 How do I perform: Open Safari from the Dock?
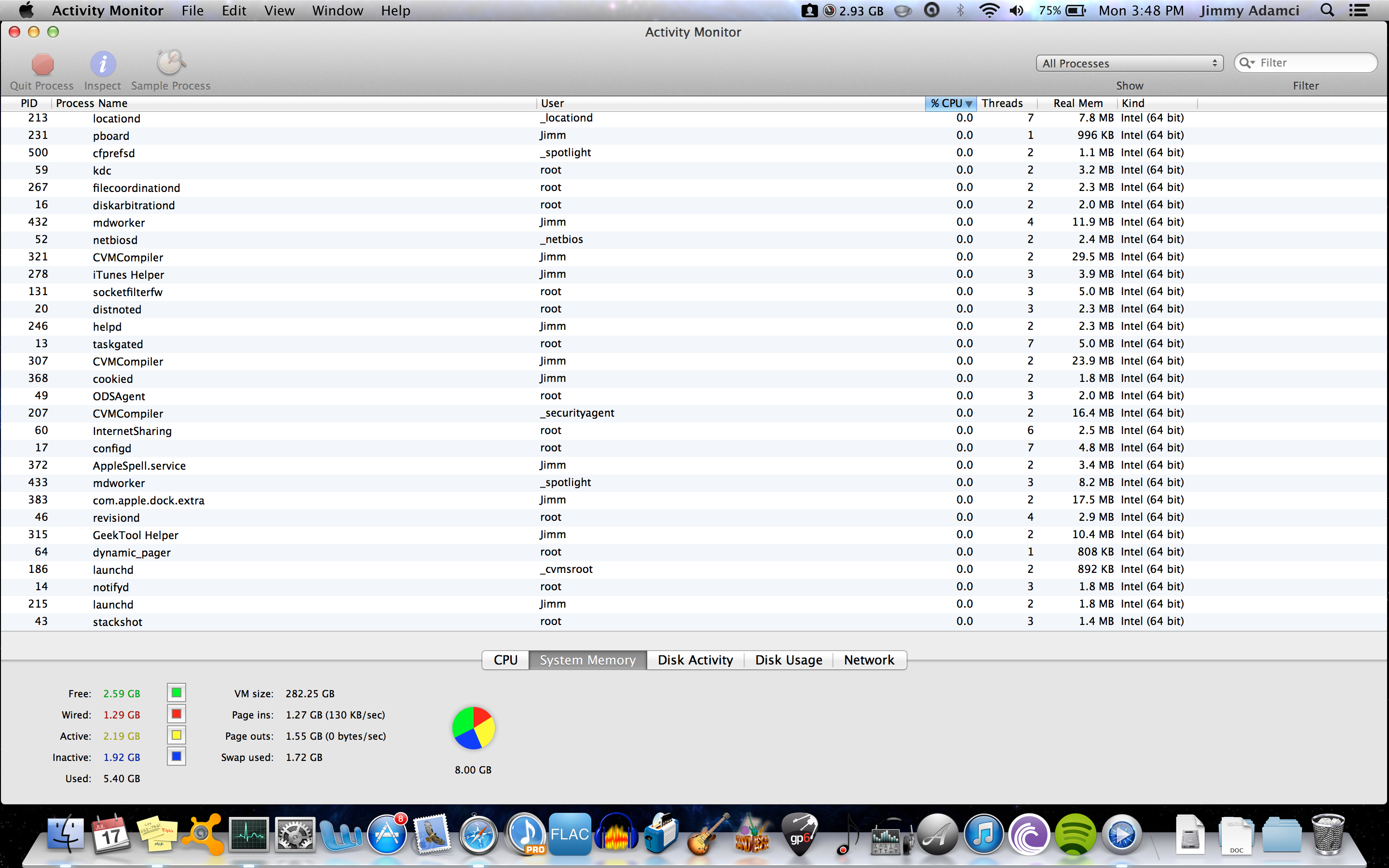point(478,834)
